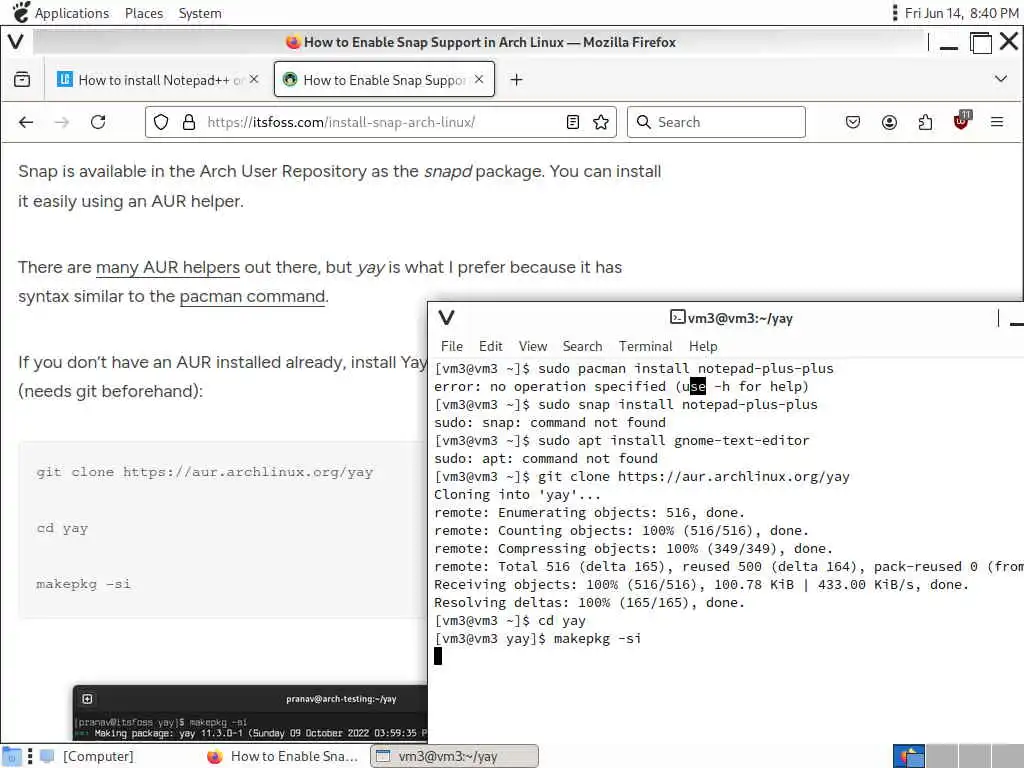The height and width of the screenshot is (768, 1024).
Task: Click the 'makepkg -si' code line on webpage
Action: (x=84, y=584)
